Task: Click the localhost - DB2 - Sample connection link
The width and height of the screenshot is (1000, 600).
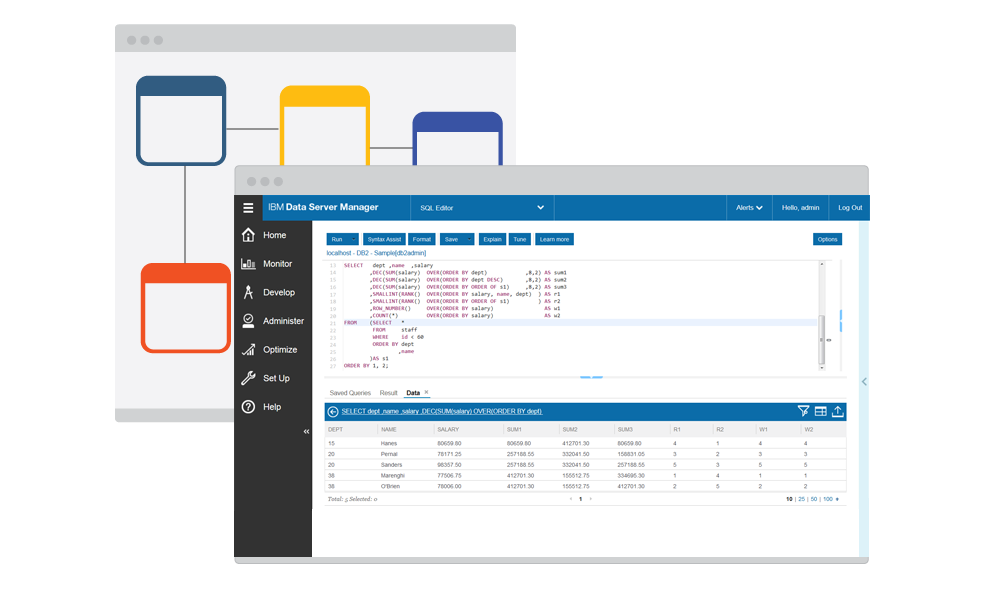Action: pyautogui.click(x=376, y=253)
